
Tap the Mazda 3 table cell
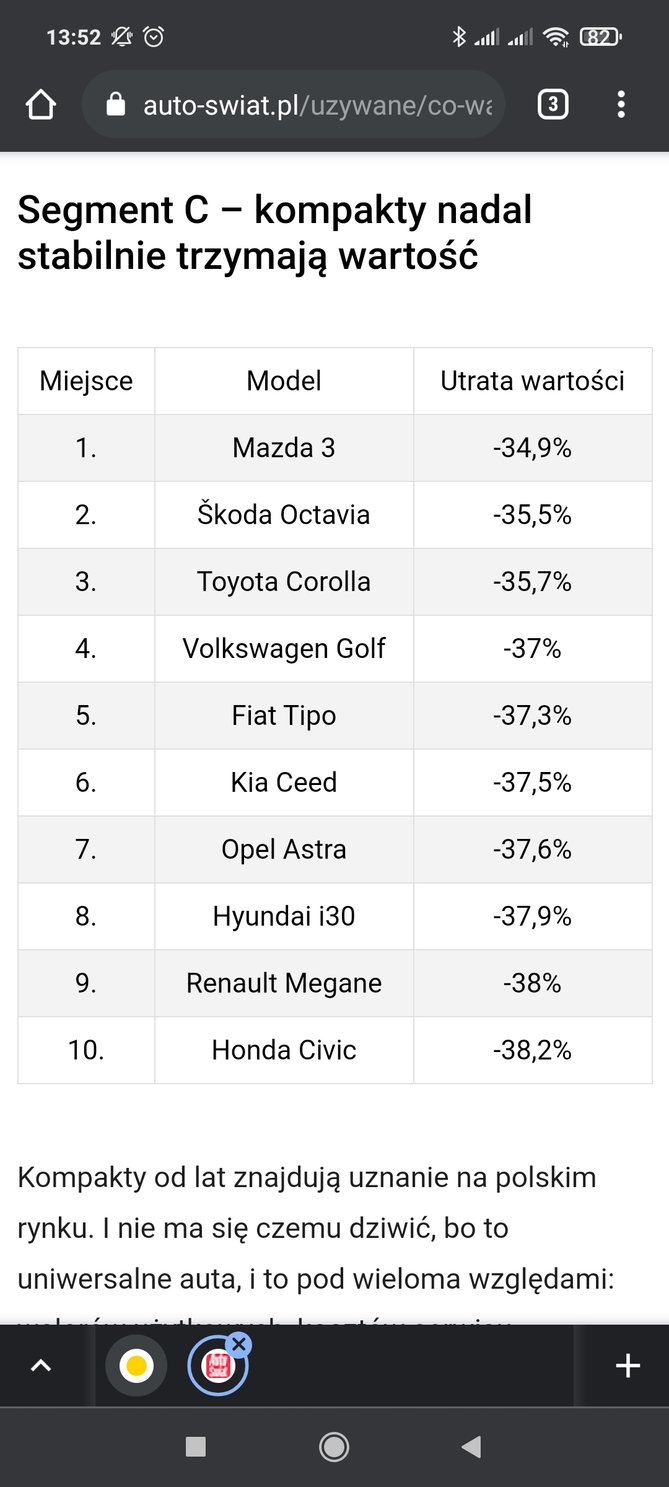tap(284, 448)
